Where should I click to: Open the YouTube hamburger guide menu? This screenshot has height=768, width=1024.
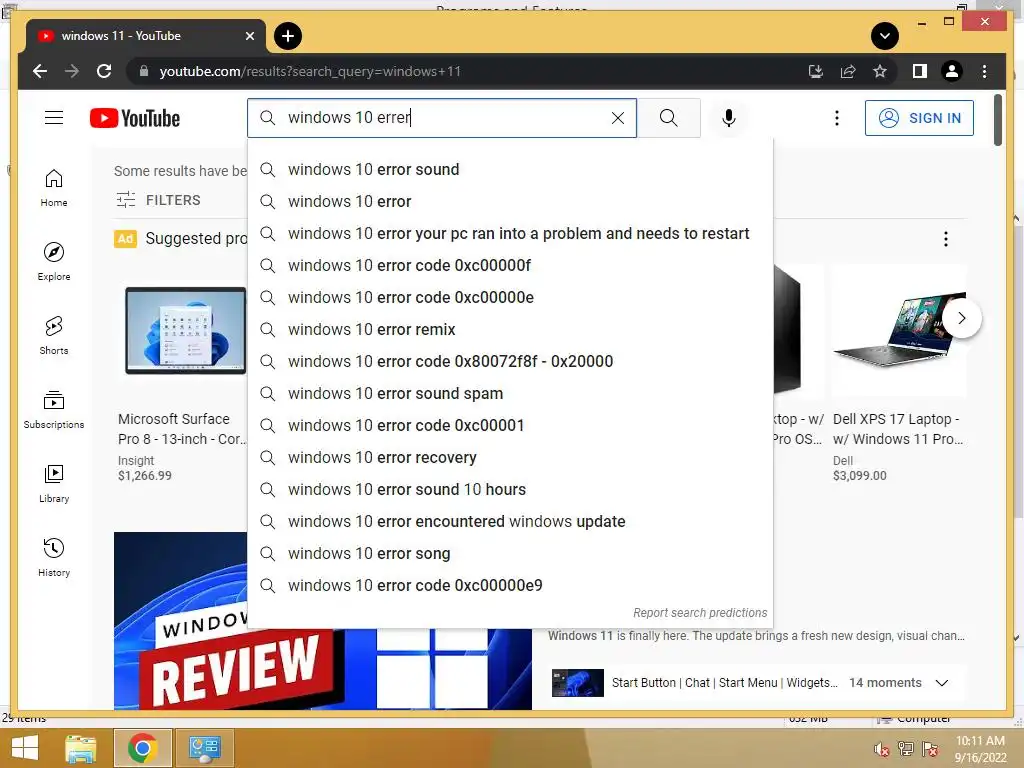(54, 118)
